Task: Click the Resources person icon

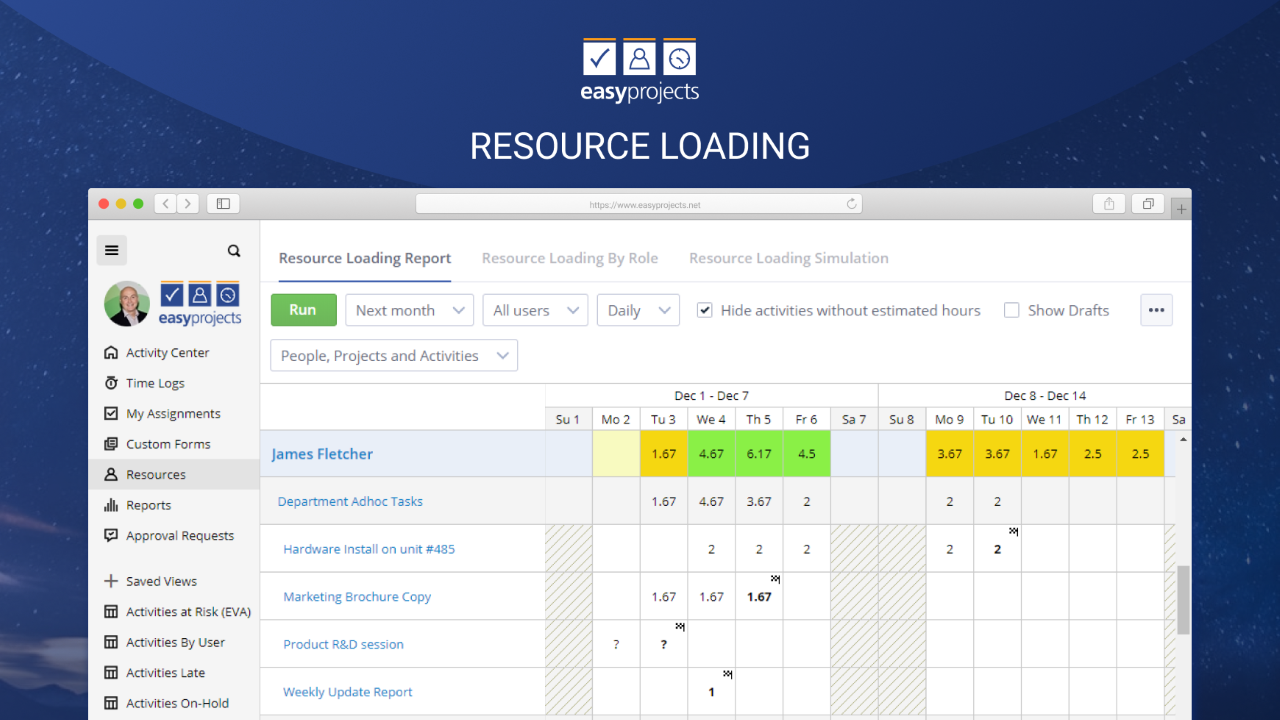Action: [111, 475]
